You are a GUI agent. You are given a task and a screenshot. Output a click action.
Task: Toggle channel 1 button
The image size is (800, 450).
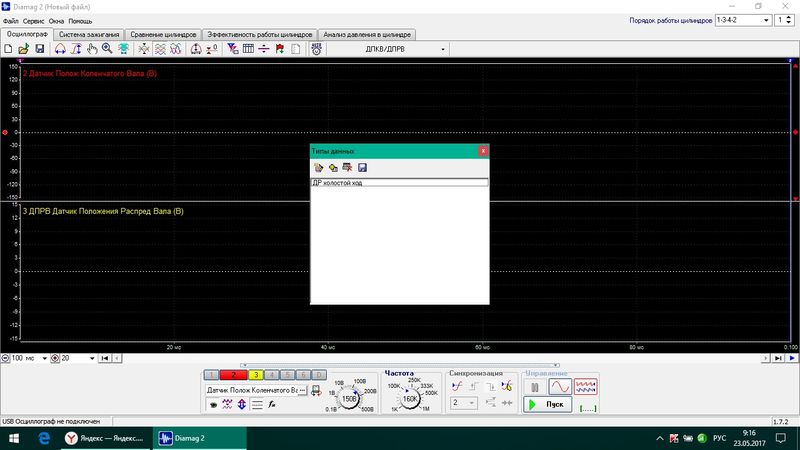[x=211, y=375]
